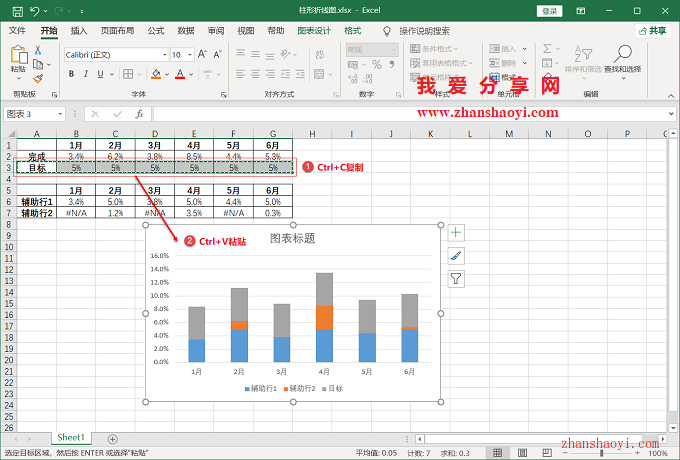The height and width of the screenshot is (460, 680).
Task: Collapse the ribbon with chevron arrow
Action: tap(671, 96)
